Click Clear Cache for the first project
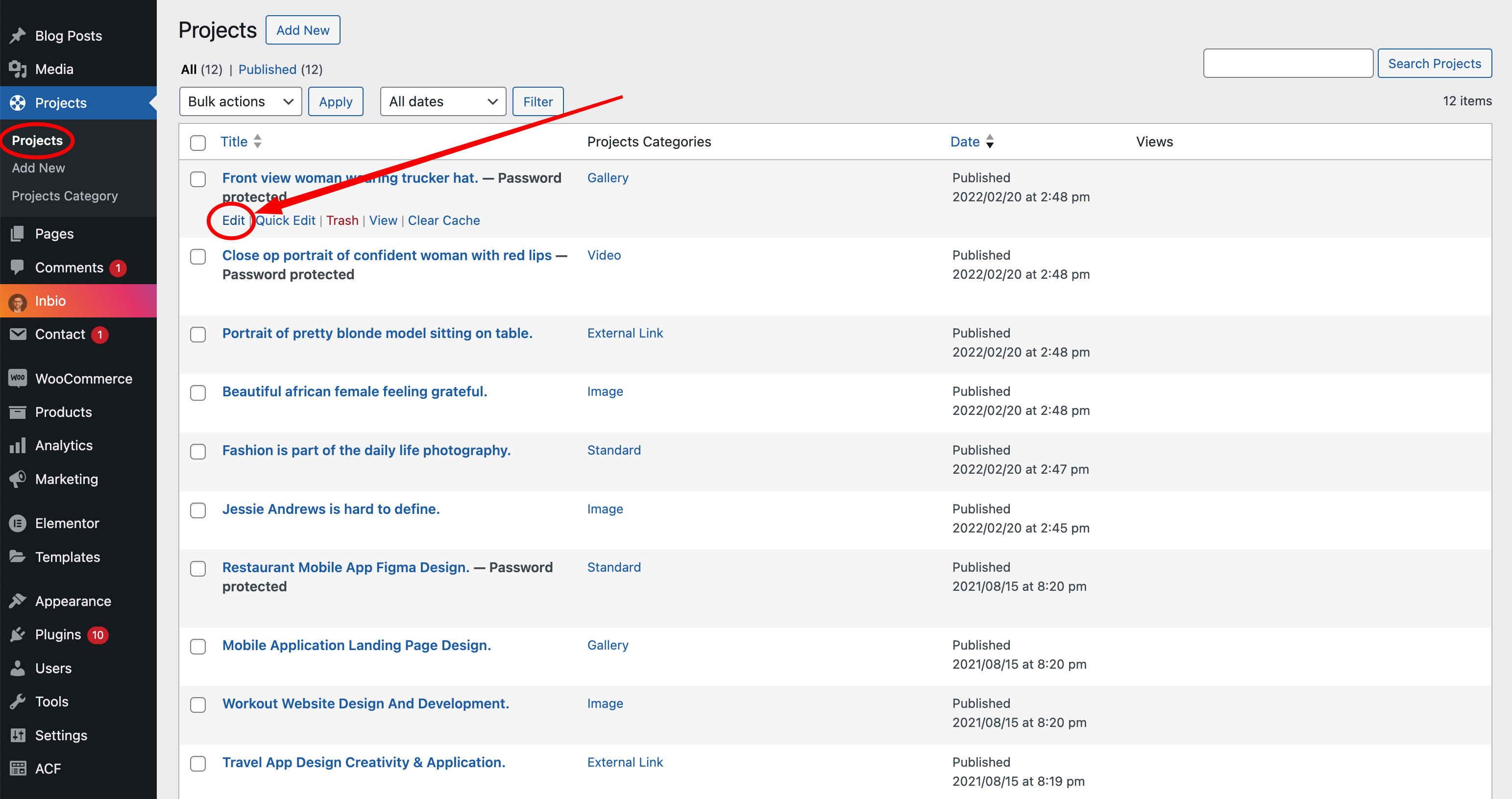 (444, 221)
